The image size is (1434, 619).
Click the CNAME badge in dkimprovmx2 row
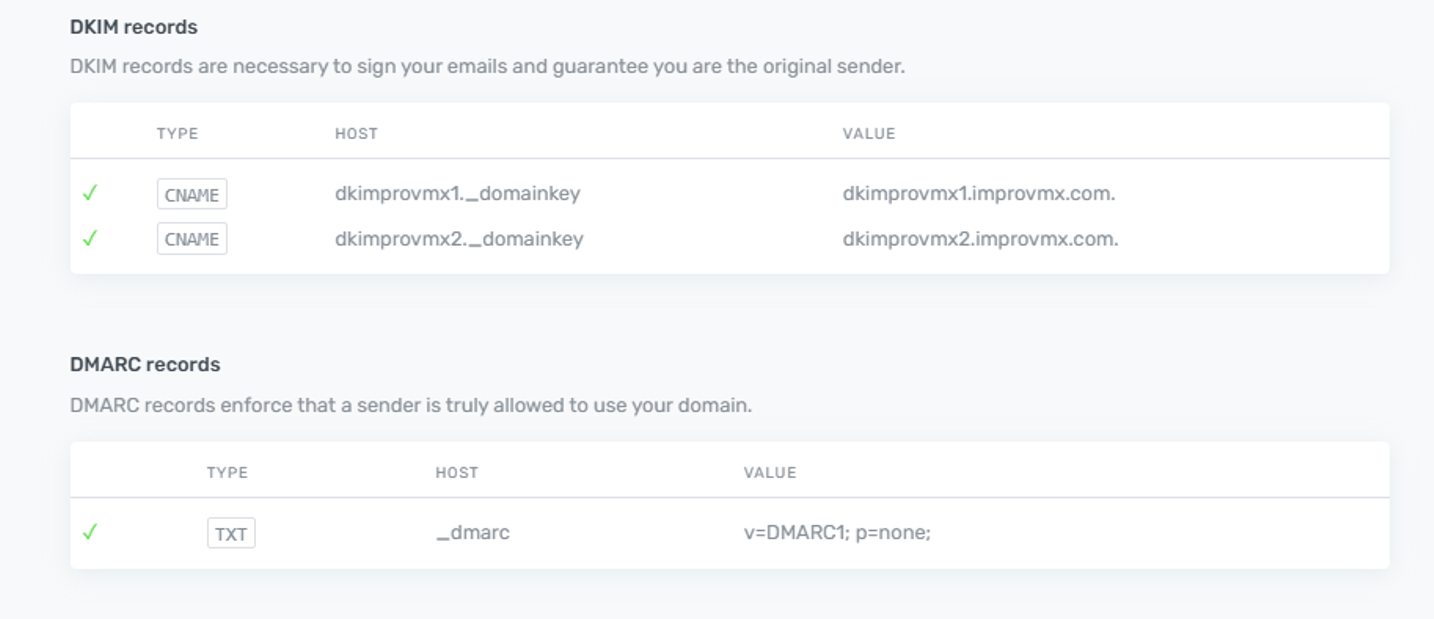tap(192, 239)
